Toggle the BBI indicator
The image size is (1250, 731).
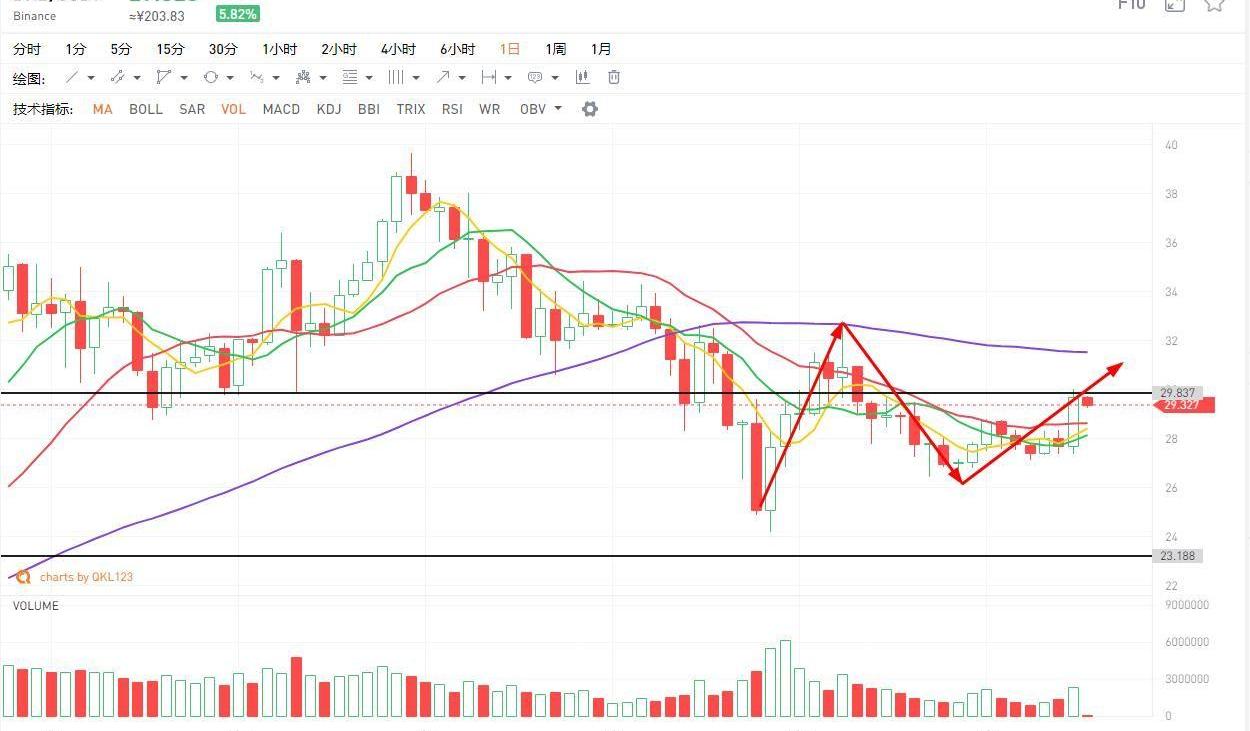(x=369, y=109)
